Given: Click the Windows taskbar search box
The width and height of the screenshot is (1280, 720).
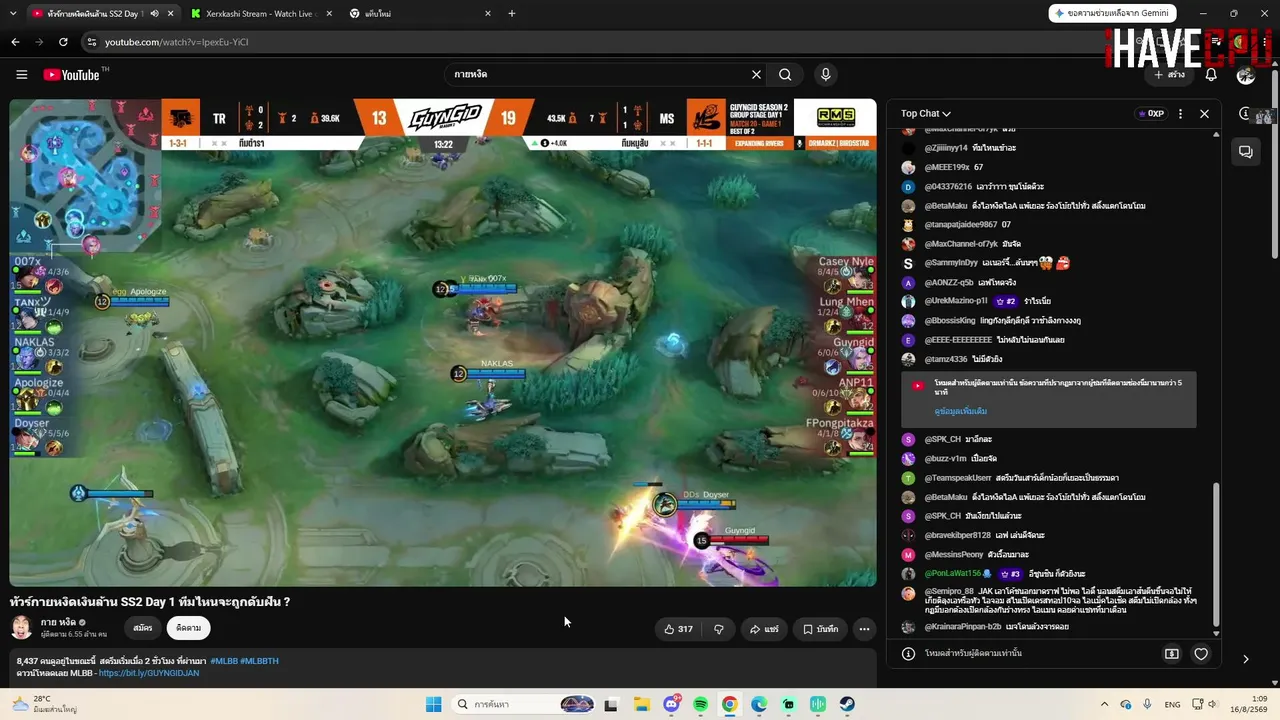Looking at the screenshot, I should pos(525,704).
